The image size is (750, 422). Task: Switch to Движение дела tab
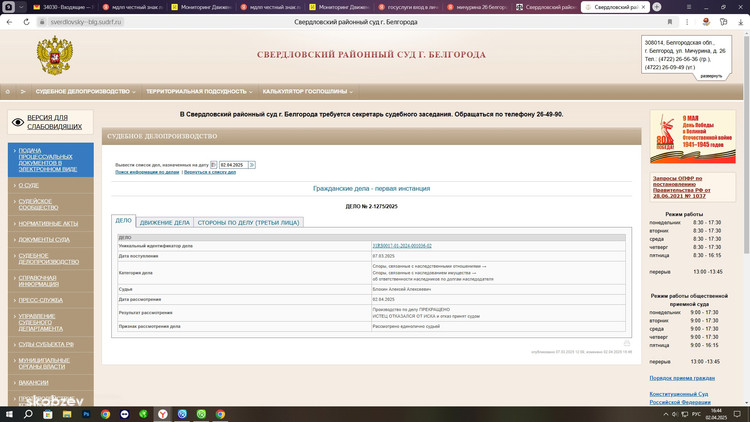pyautogui.click(x=164, y=222)
